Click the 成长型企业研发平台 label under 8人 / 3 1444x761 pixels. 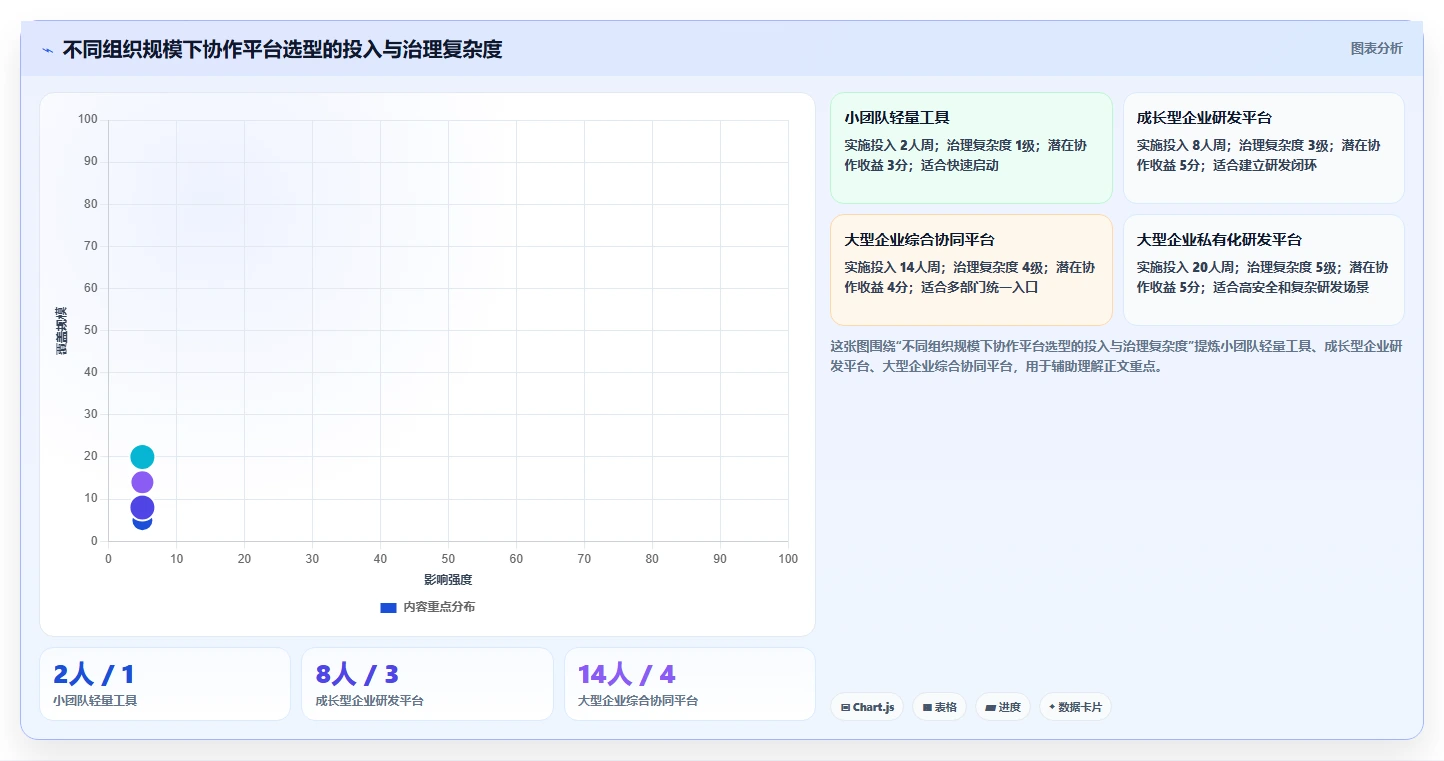(369, 700)
